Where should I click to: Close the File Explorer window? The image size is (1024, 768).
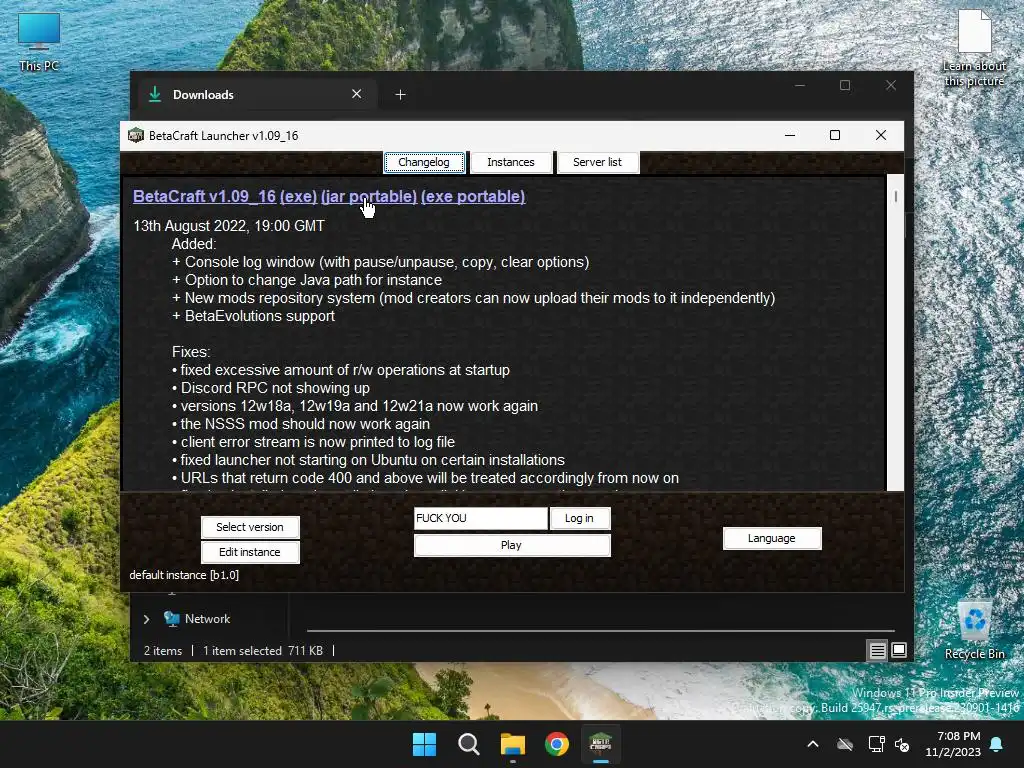pos(891,86)
